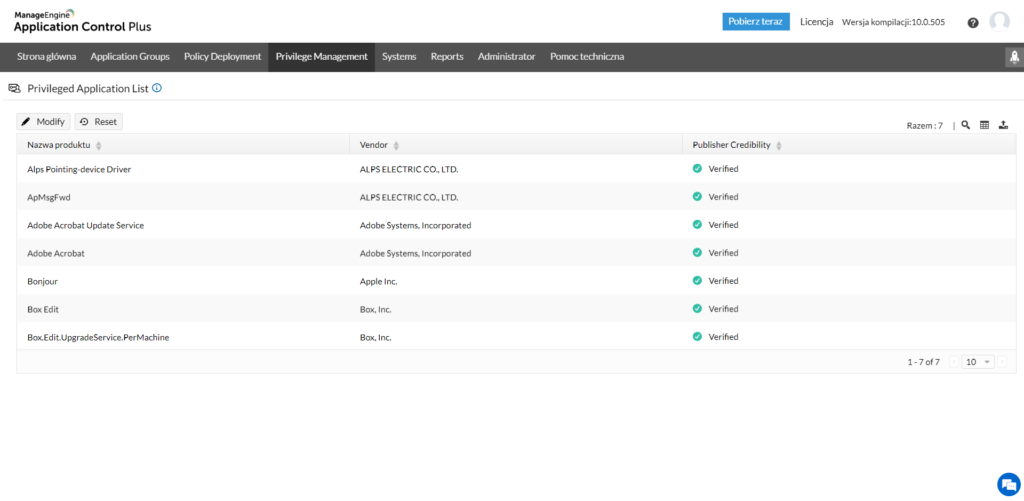Image resolution: width=1024 pixels, height=501 pixels.
Task: Open the chat bubble support icon
Action: (1008, 484)
